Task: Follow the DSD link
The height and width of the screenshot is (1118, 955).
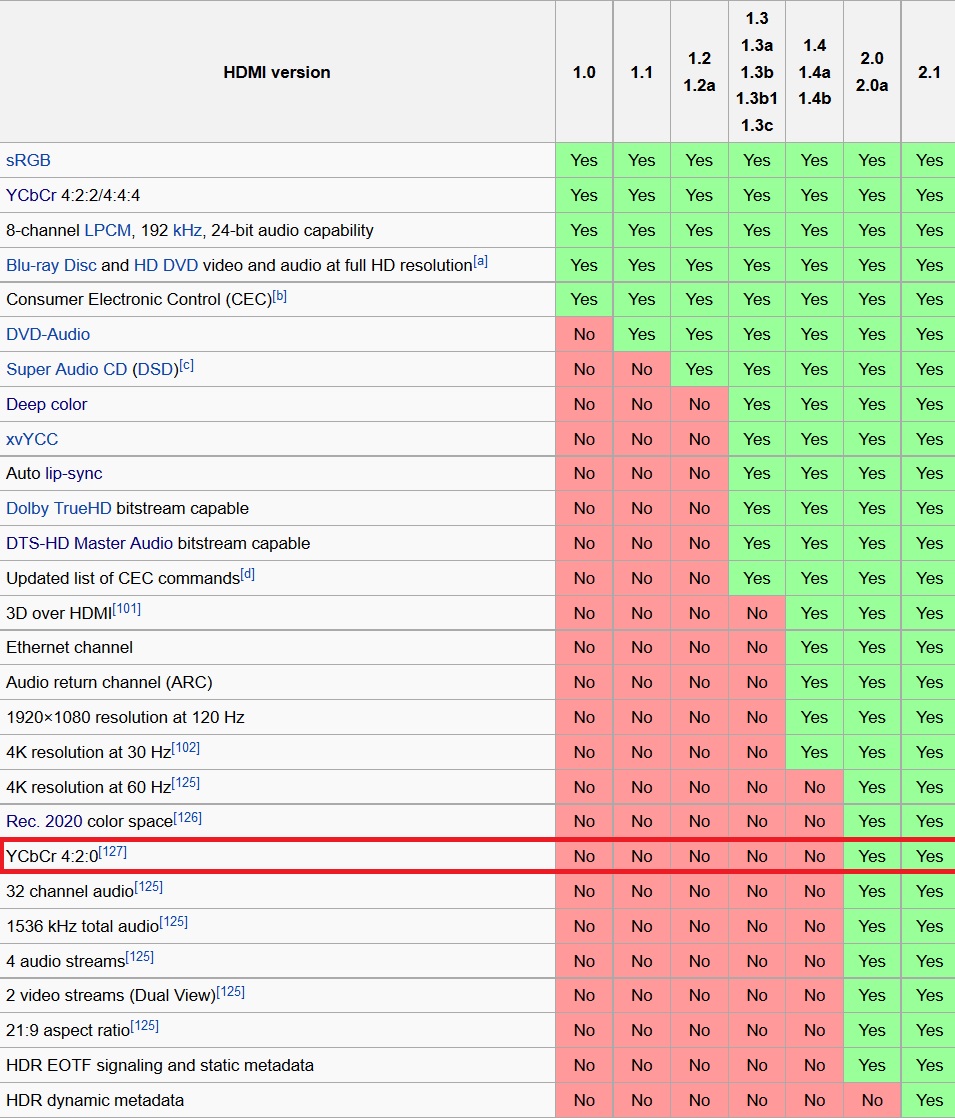Action: click(155, 369)
